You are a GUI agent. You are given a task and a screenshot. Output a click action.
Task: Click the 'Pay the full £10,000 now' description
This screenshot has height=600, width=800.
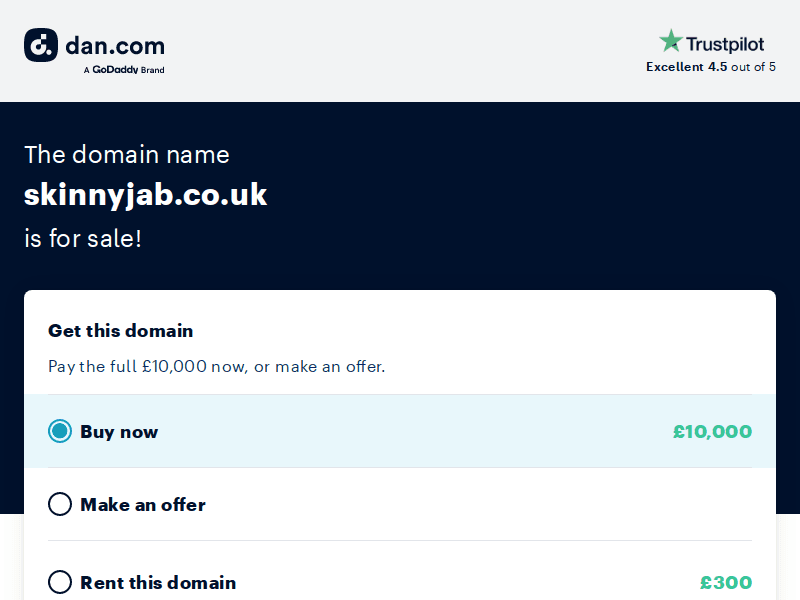pos(216,366)
